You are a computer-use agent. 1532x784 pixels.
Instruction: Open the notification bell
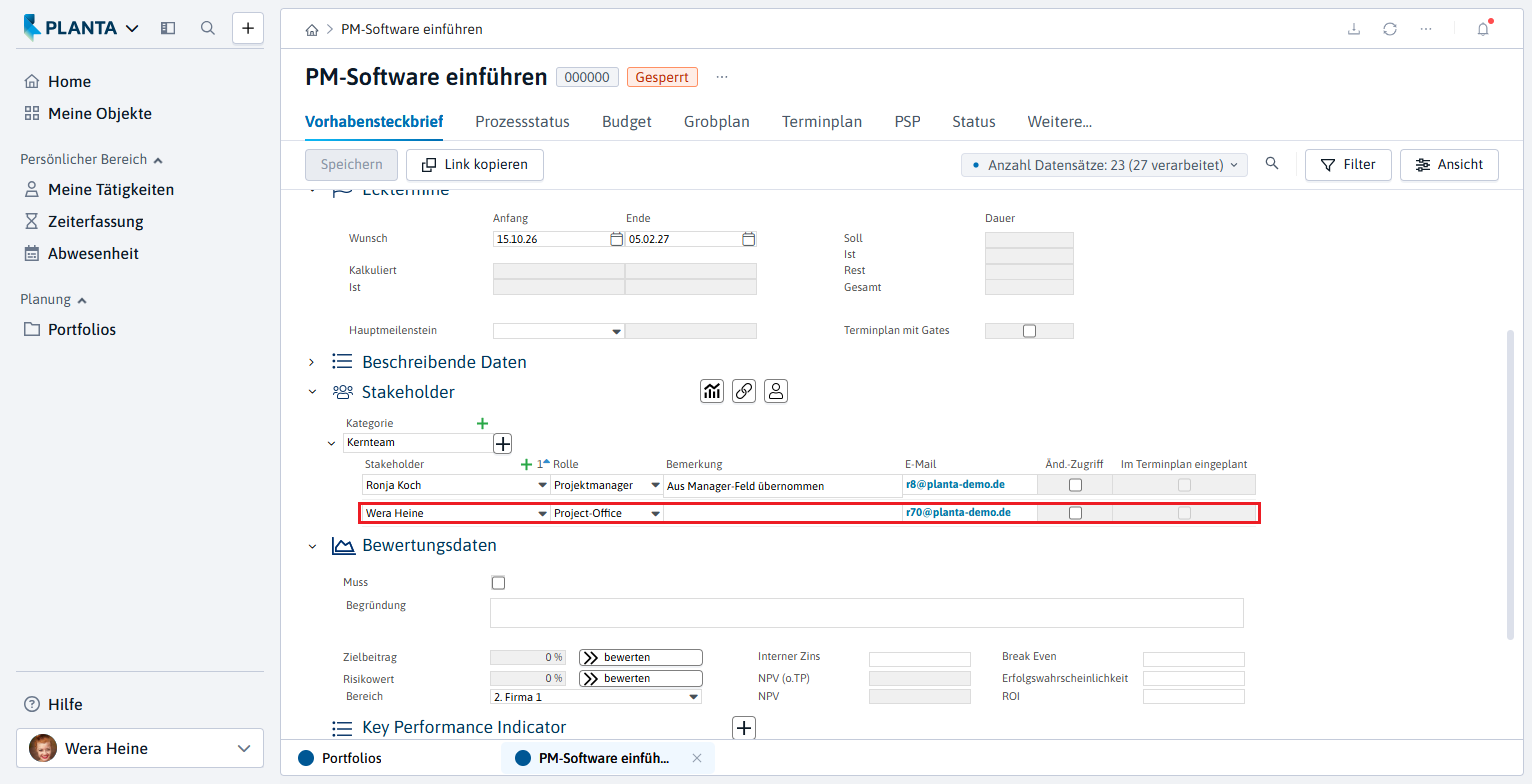(x=1483, y=29)
